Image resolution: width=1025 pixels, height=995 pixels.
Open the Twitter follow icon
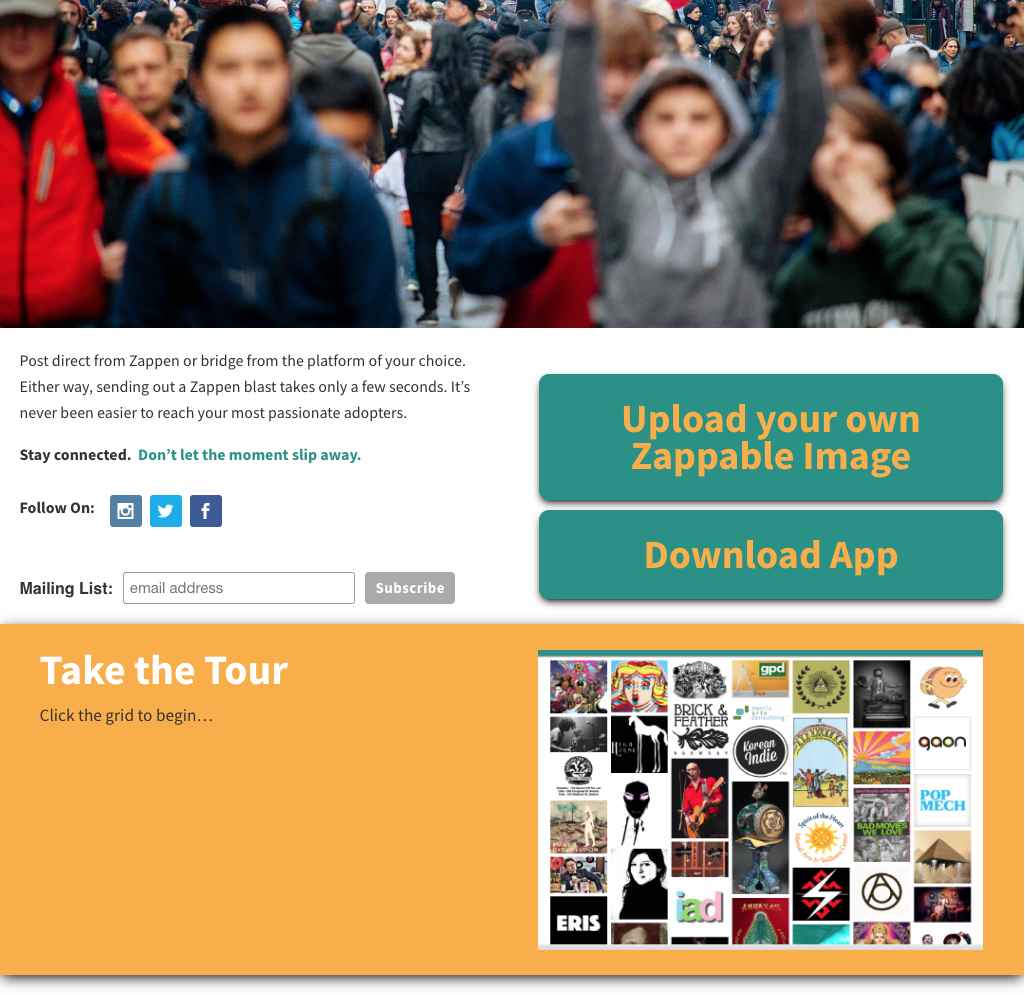click(x=165, y=511)
